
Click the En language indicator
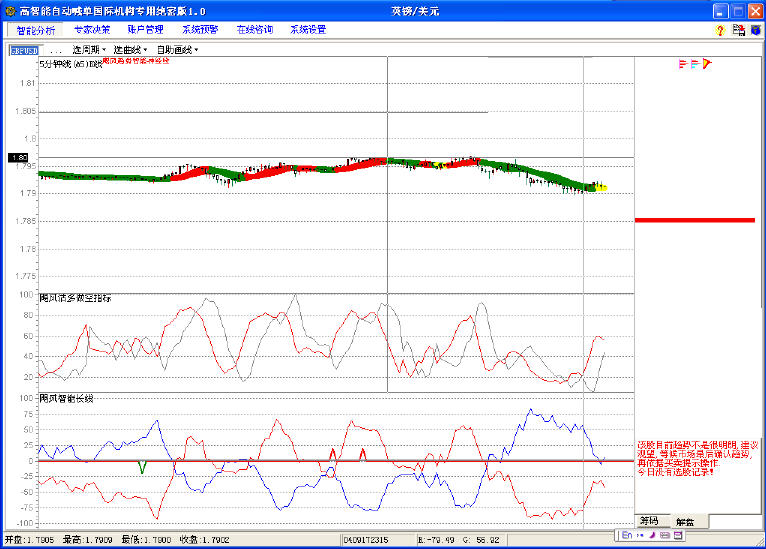point(627,535)
